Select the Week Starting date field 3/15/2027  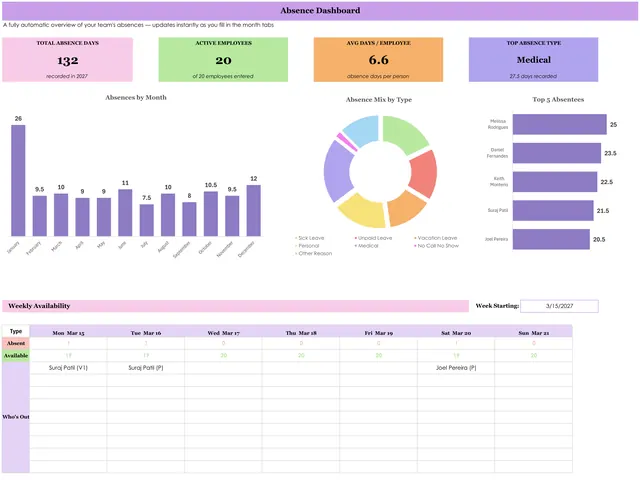click(559, 306)
